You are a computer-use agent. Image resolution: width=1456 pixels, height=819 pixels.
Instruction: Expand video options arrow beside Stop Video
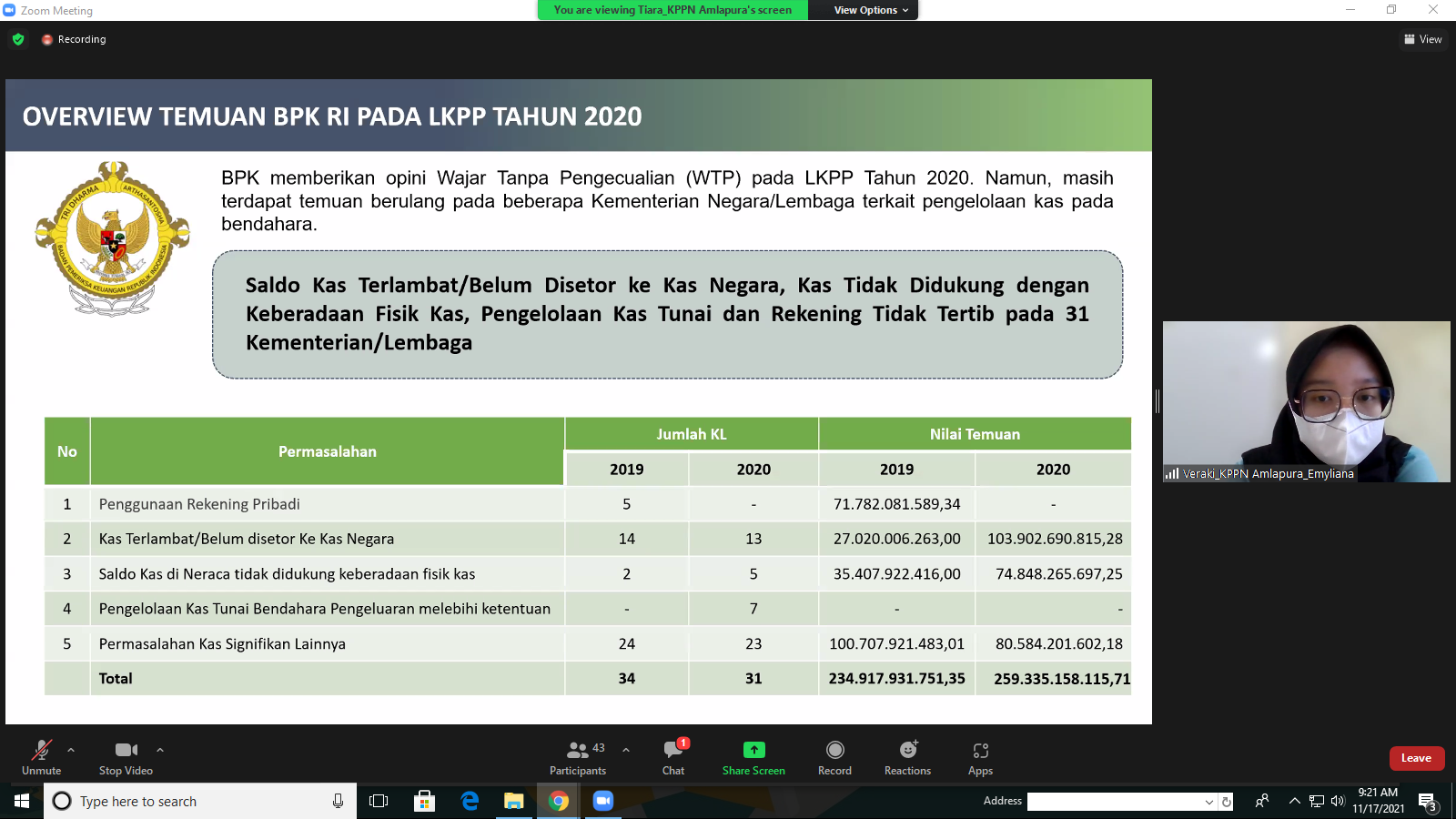[160, 750]
